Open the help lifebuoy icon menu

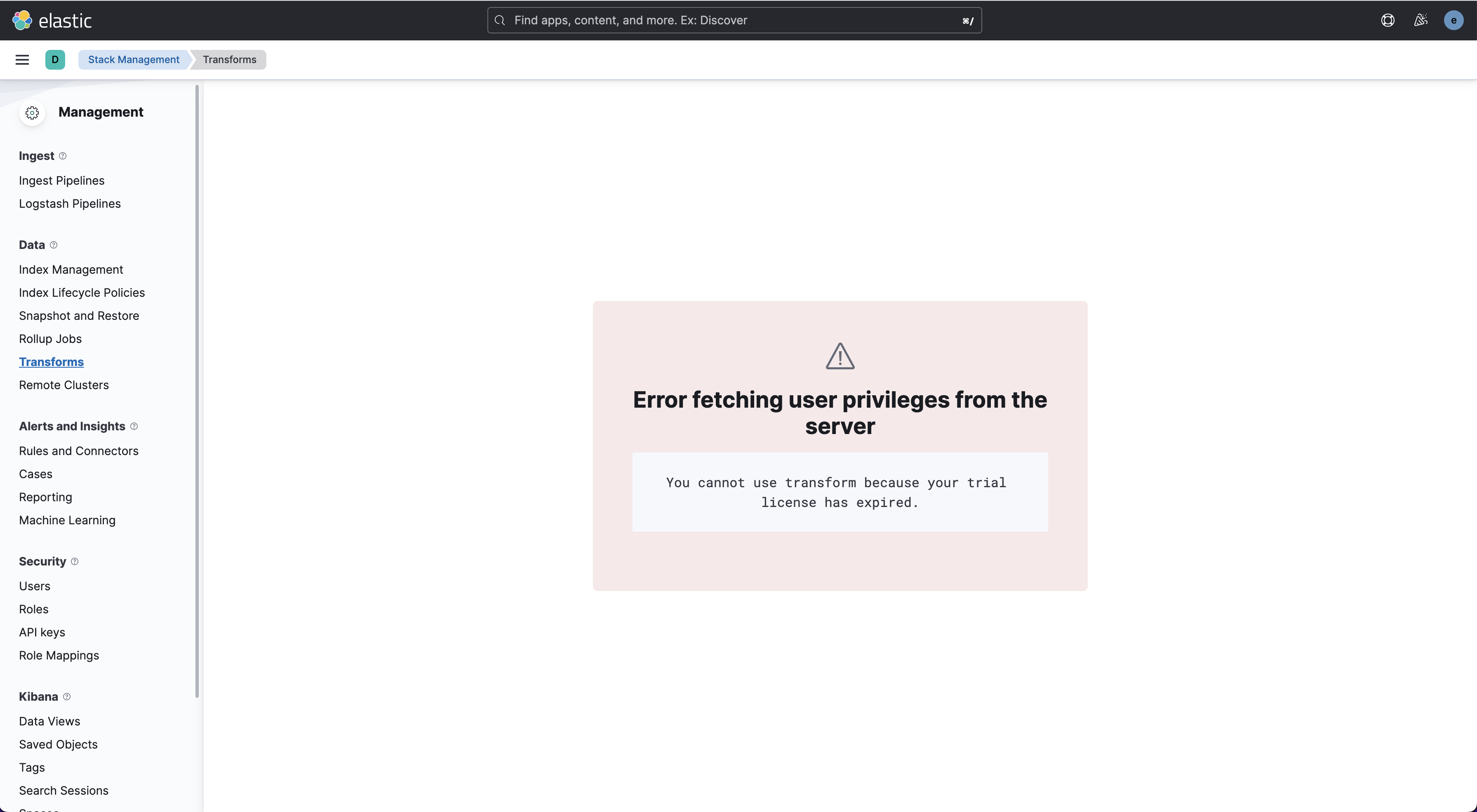1388,20
